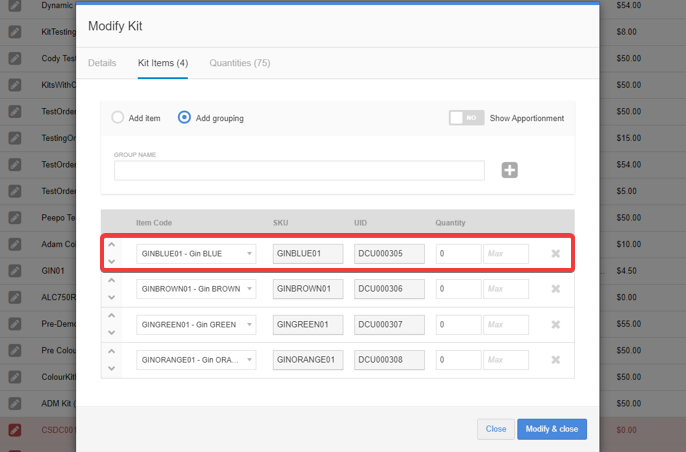The height and width of the screenshot is (452, 686).
Task: Click the quantity field for GINORANGE01
Action: point(458,360)
